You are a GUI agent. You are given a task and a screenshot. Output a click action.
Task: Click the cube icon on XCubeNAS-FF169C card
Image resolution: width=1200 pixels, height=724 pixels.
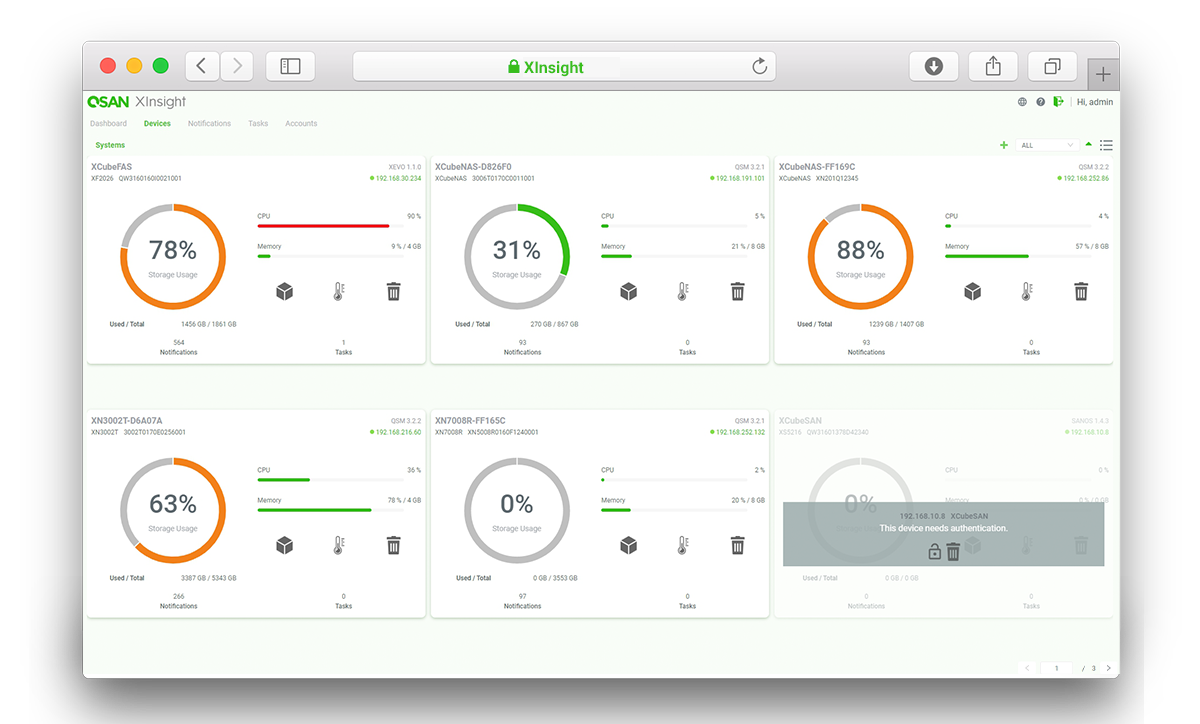[973, 291]
